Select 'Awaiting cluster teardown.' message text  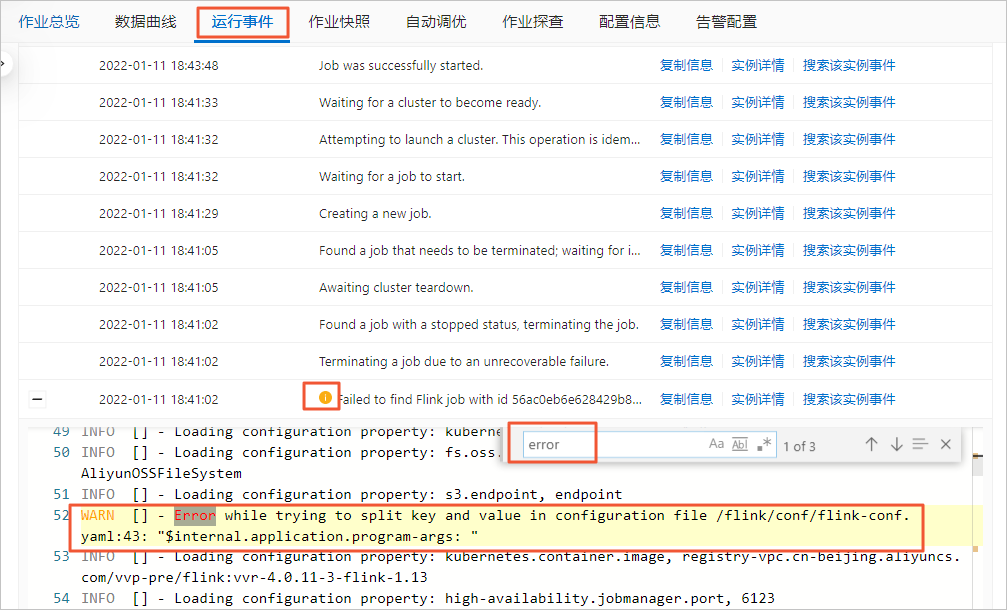[x=396, y=288]
